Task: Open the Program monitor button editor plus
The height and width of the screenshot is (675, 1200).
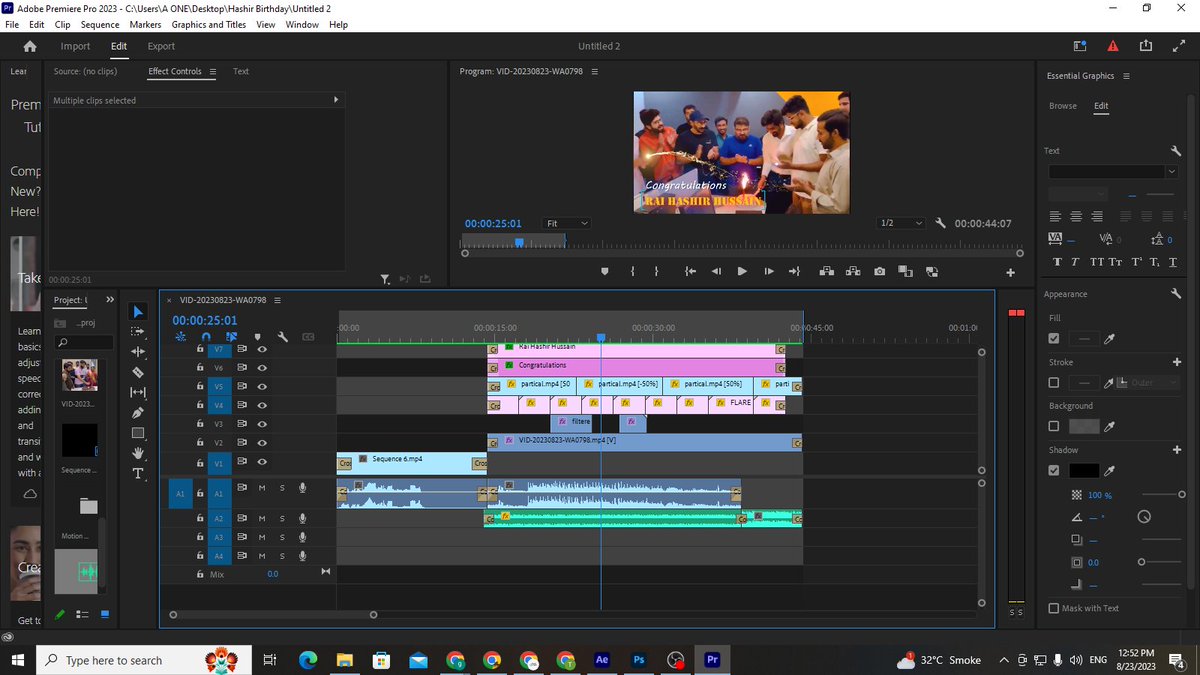Action: tap(1010, 272)
